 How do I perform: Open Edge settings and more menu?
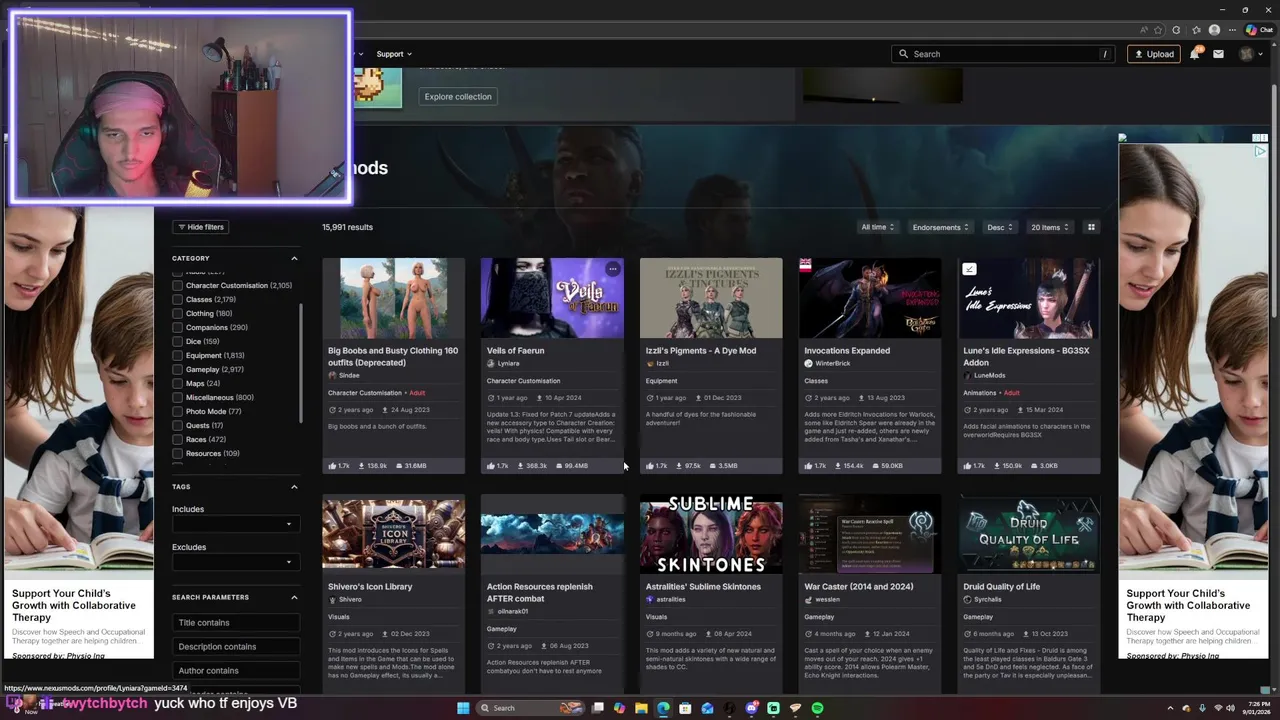(x=1233, y=30)
